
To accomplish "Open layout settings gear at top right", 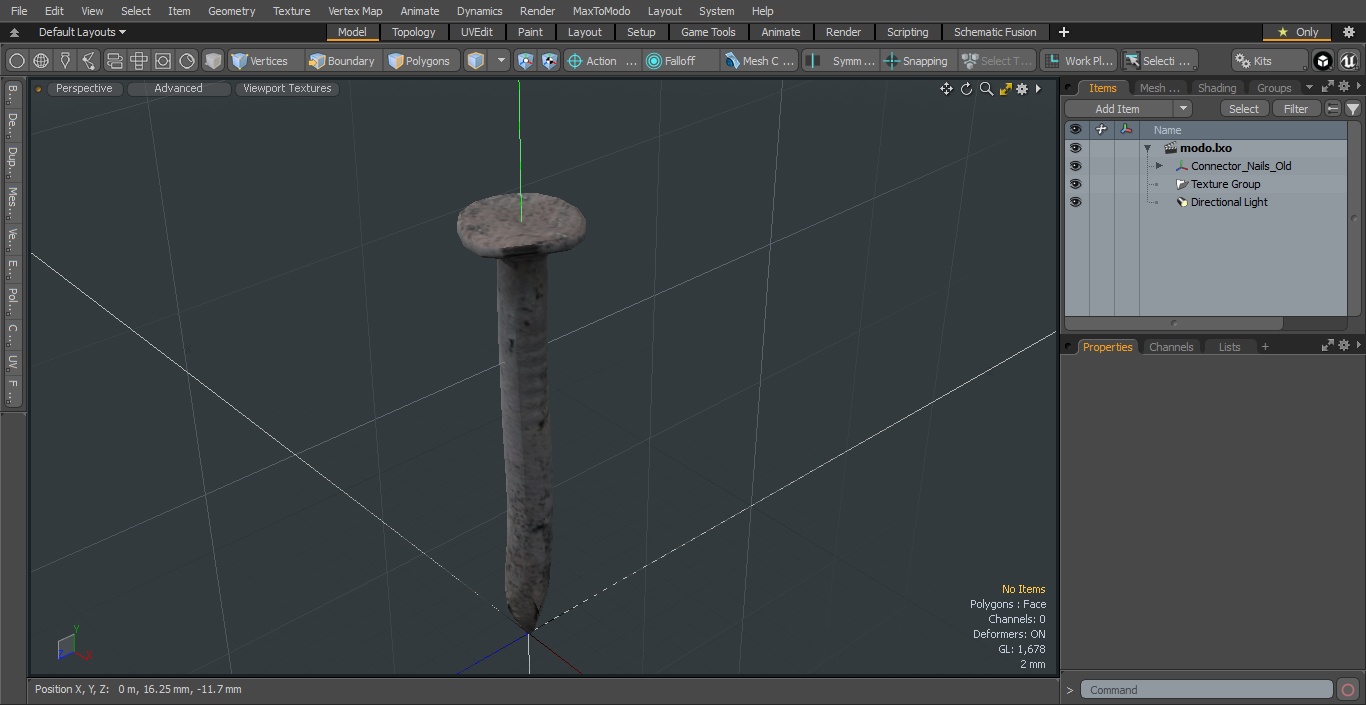I will (x=1348, y=32).
